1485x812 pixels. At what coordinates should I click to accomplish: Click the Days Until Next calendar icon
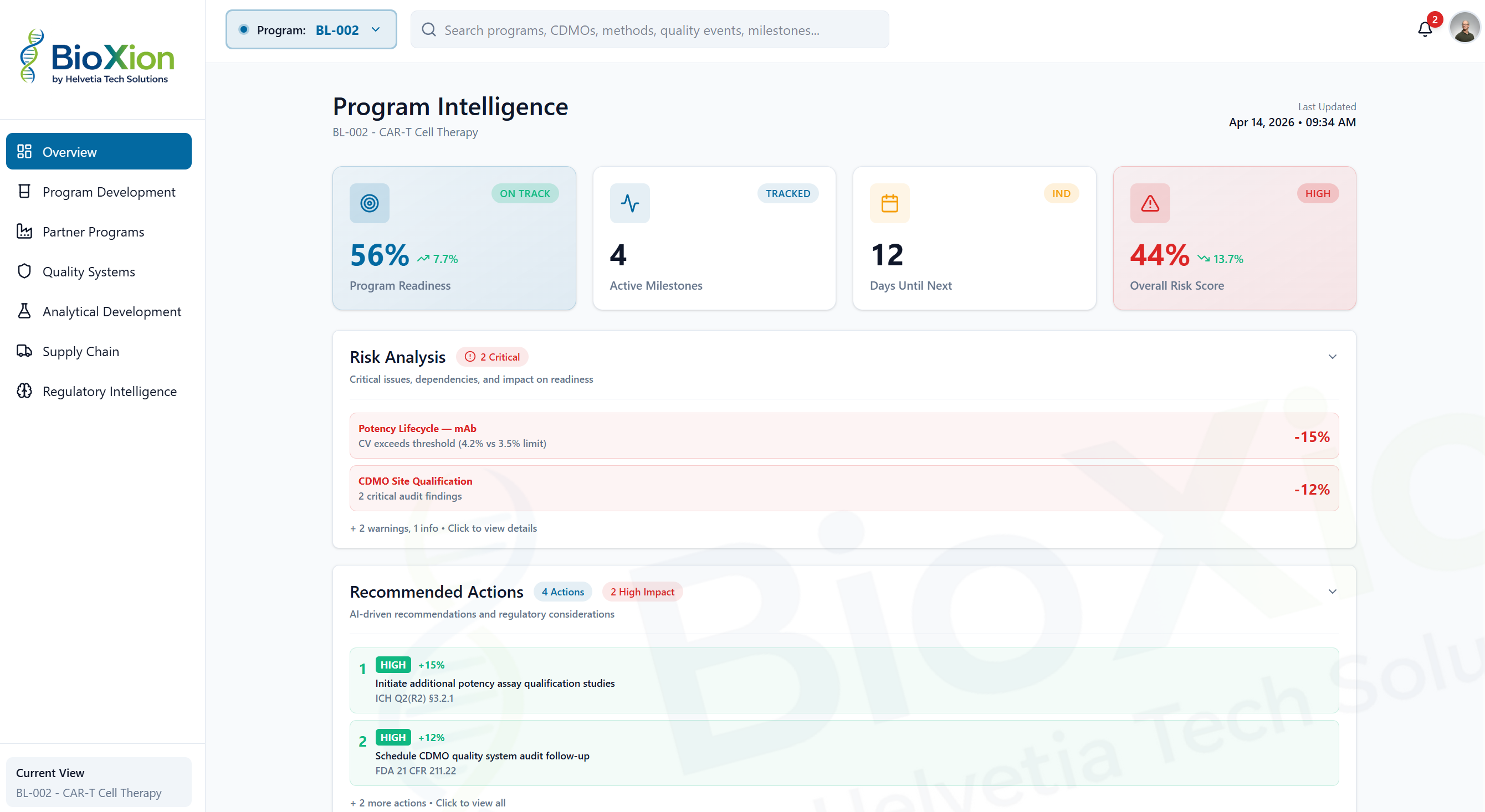coord(889,203)
